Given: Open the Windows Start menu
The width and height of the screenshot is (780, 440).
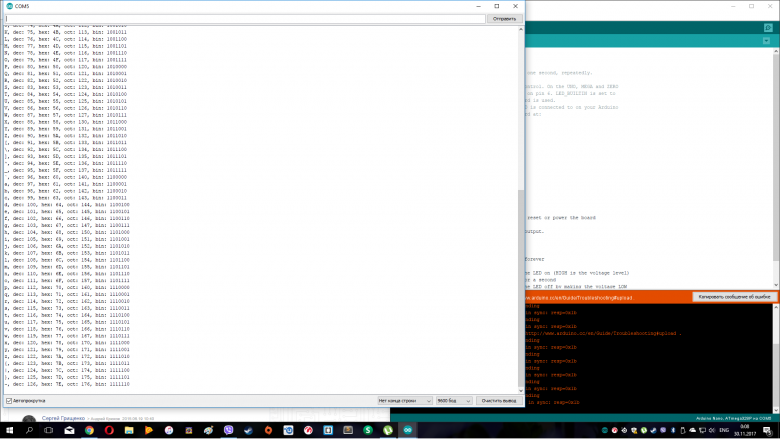Looking at the screenshot, I should click(10, 430).
